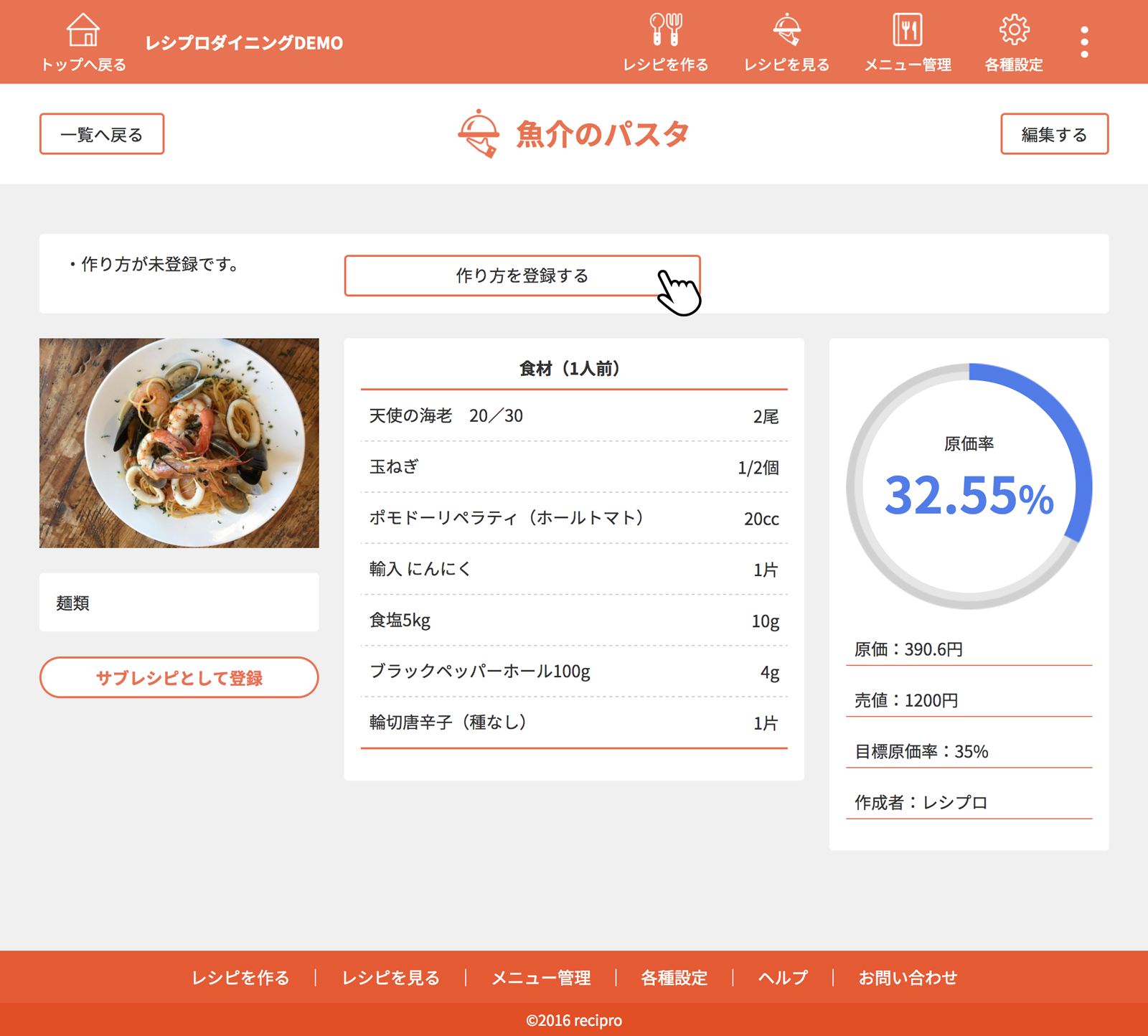1148x1036 pixels.
Task: Open the footer 'ヘルプ' link
Action: 783,977
